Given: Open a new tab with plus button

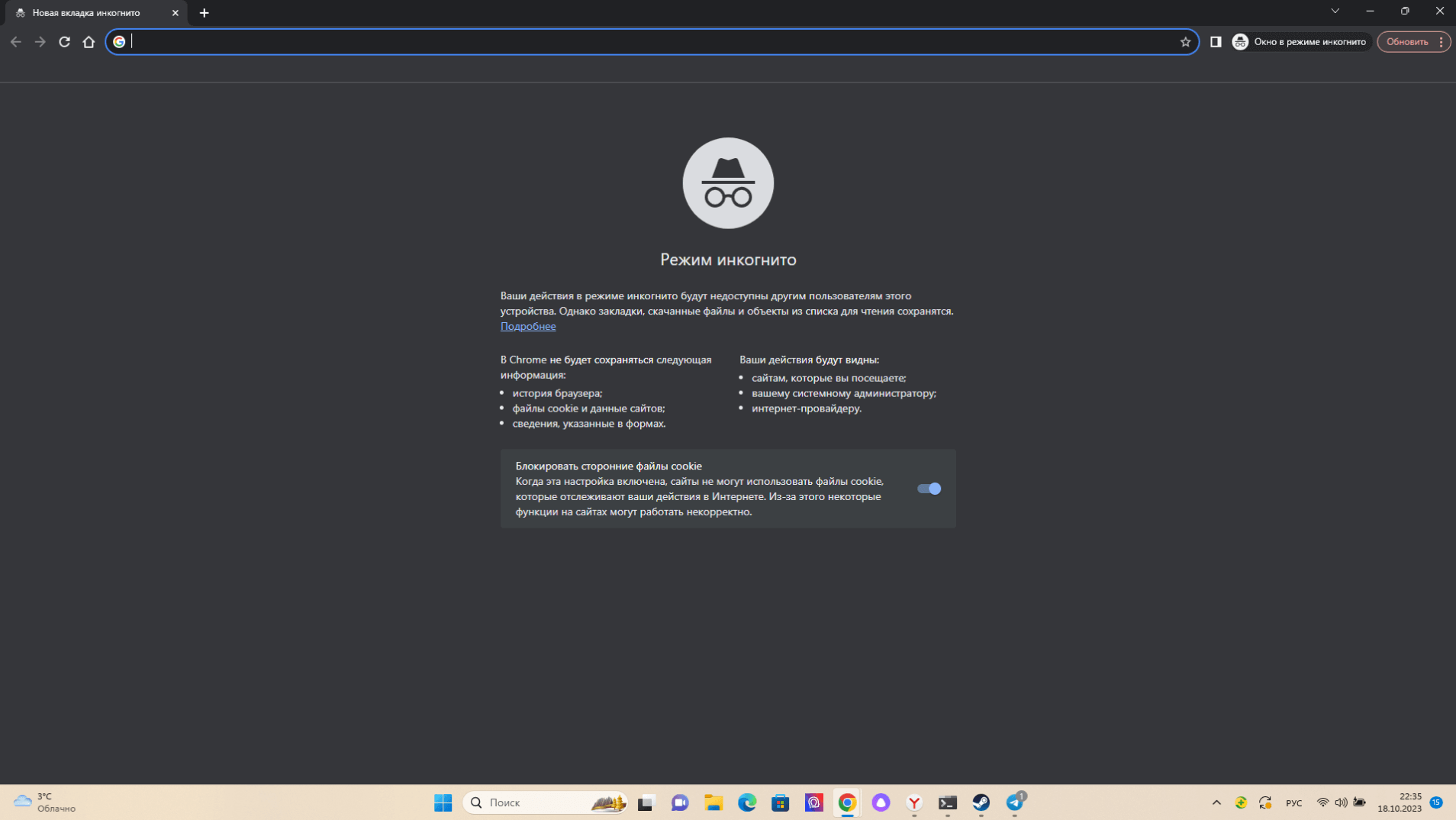Looking at the screenshot, I should pos(204,13).
